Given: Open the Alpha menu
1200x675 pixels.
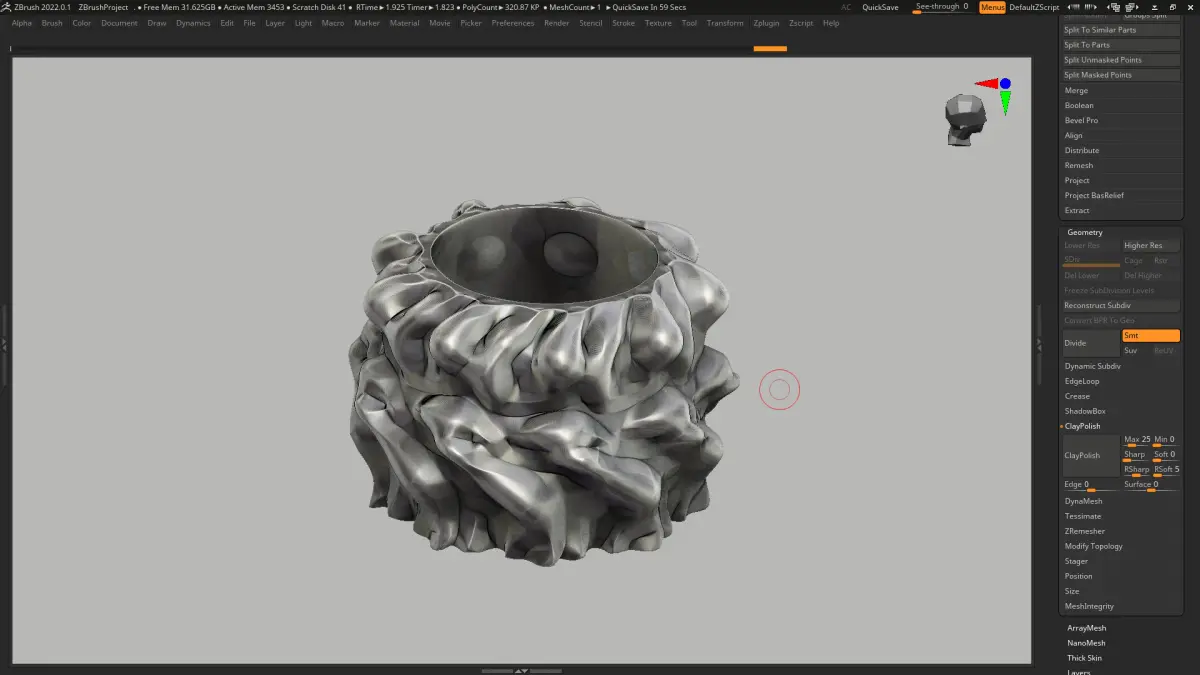Looking at the screenshot, I should tap(22, 23).
